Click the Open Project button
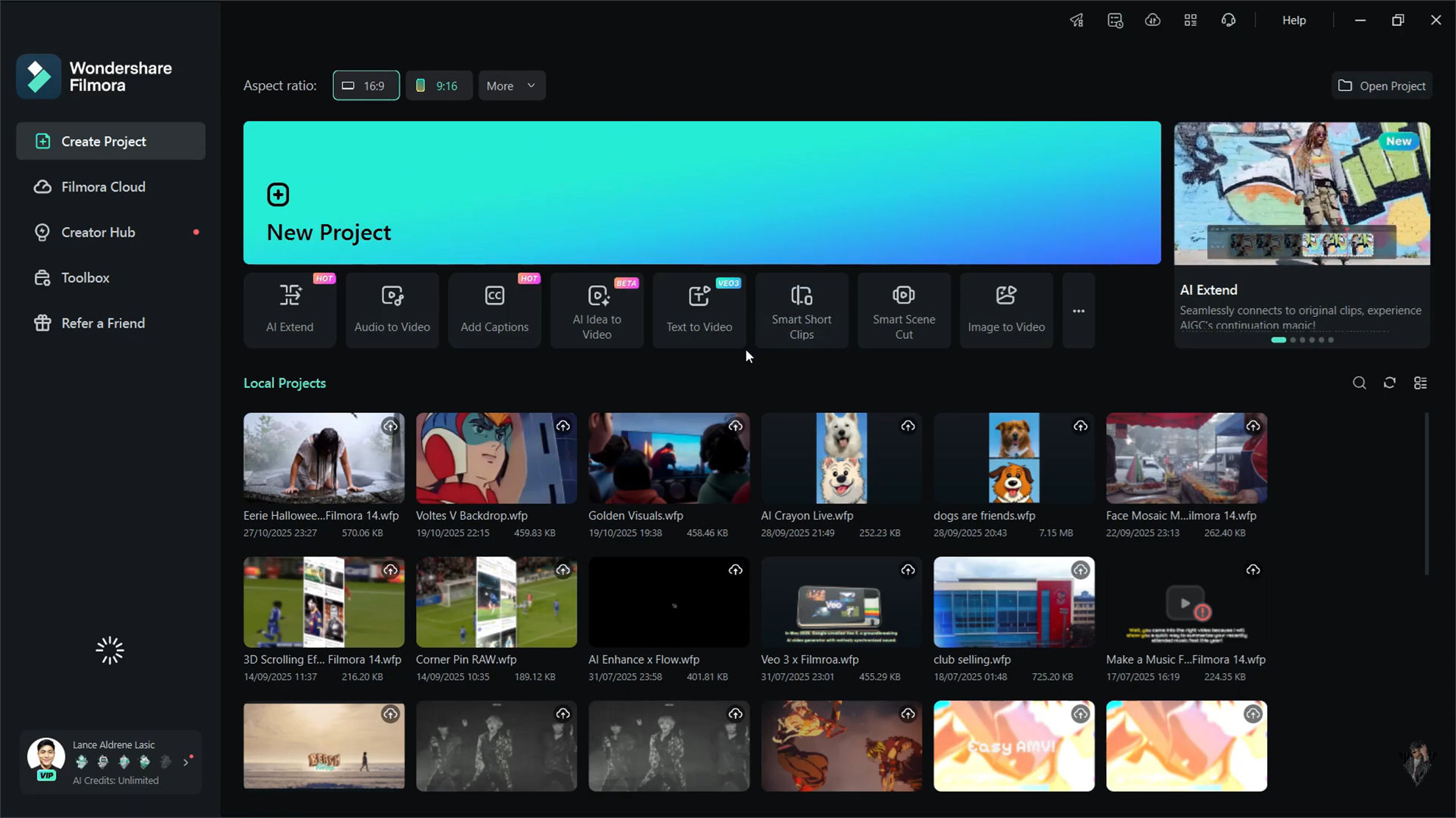1456x818 pixels. click(x=1381, y=85)
